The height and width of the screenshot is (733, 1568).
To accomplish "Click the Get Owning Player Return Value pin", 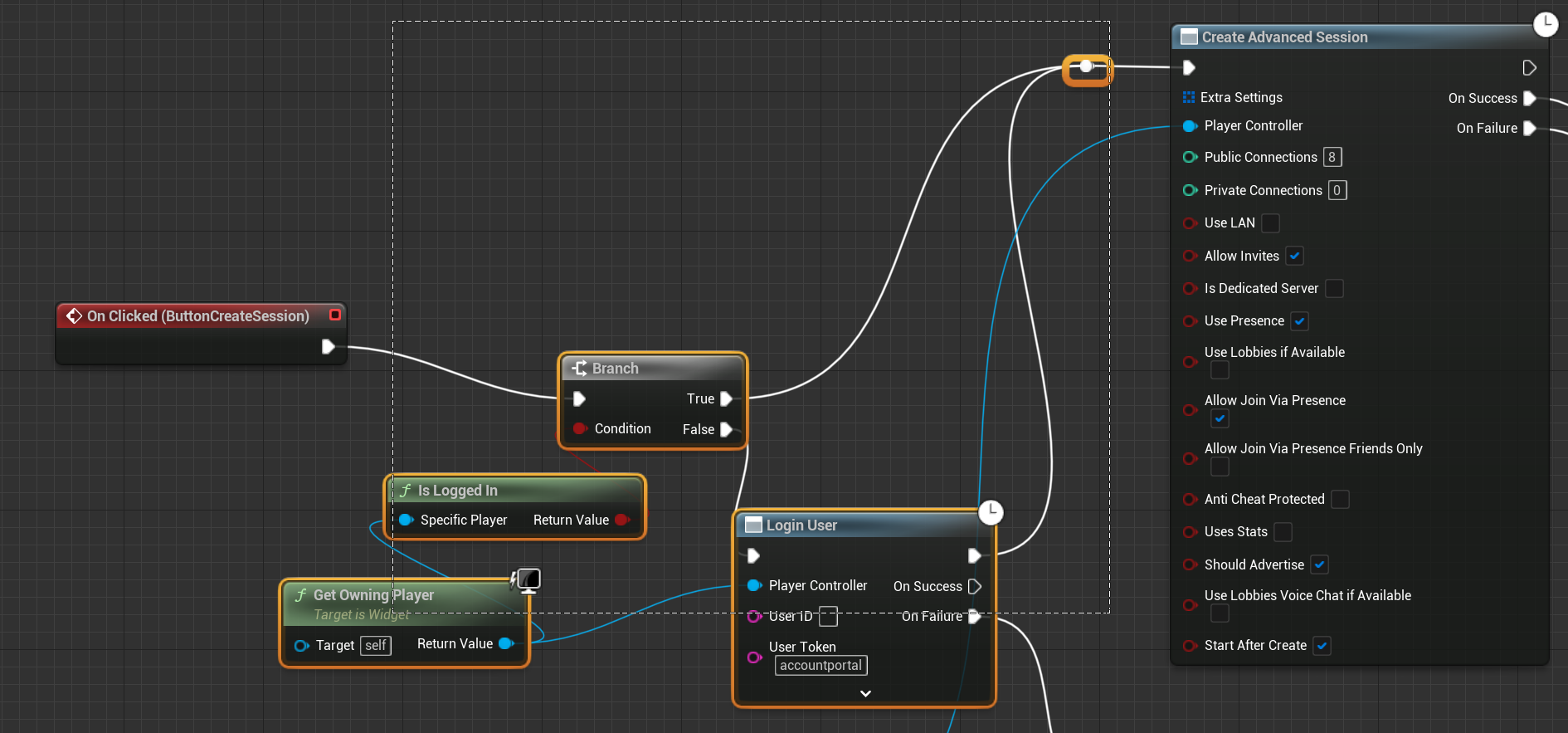I will tap(505, 644).
